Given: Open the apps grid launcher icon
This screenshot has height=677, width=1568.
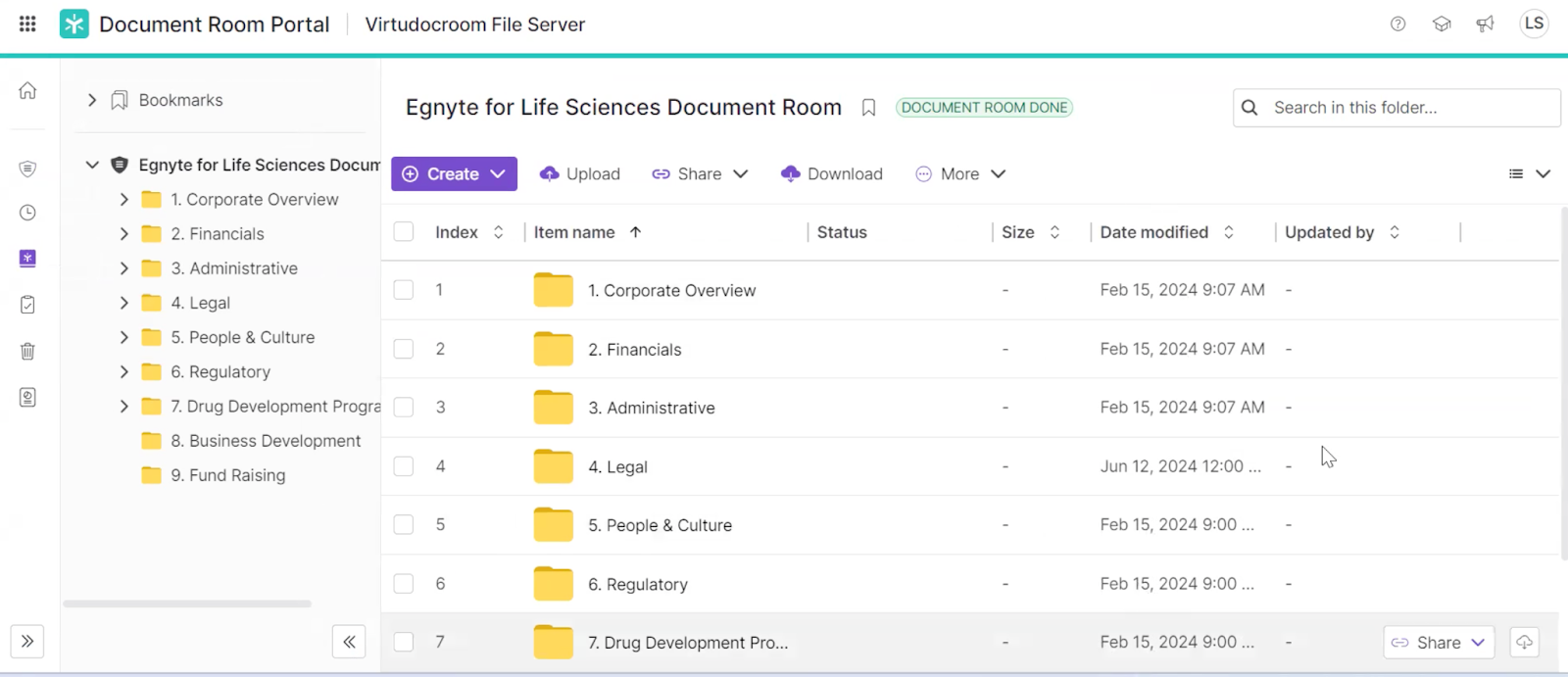Looking at the screenshot, I should point(27,24).
